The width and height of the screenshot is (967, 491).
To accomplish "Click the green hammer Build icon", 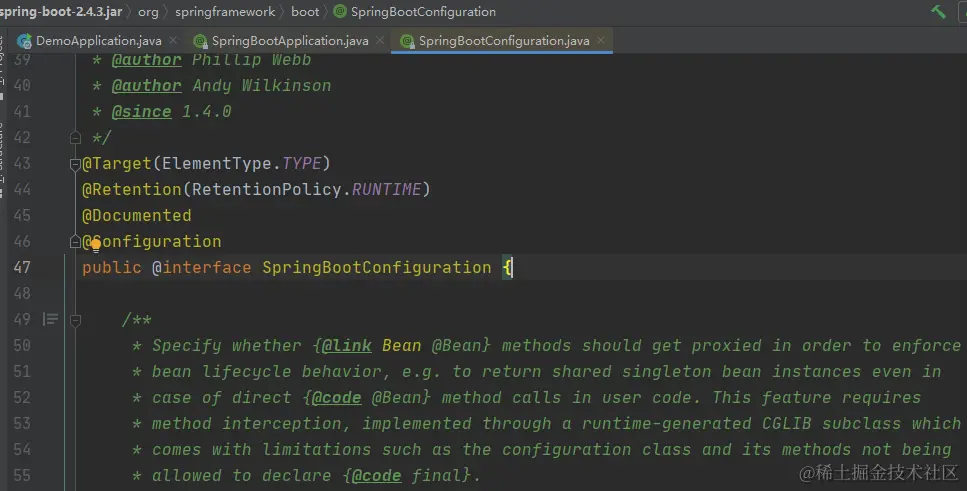I will click(x=938, y=12).
